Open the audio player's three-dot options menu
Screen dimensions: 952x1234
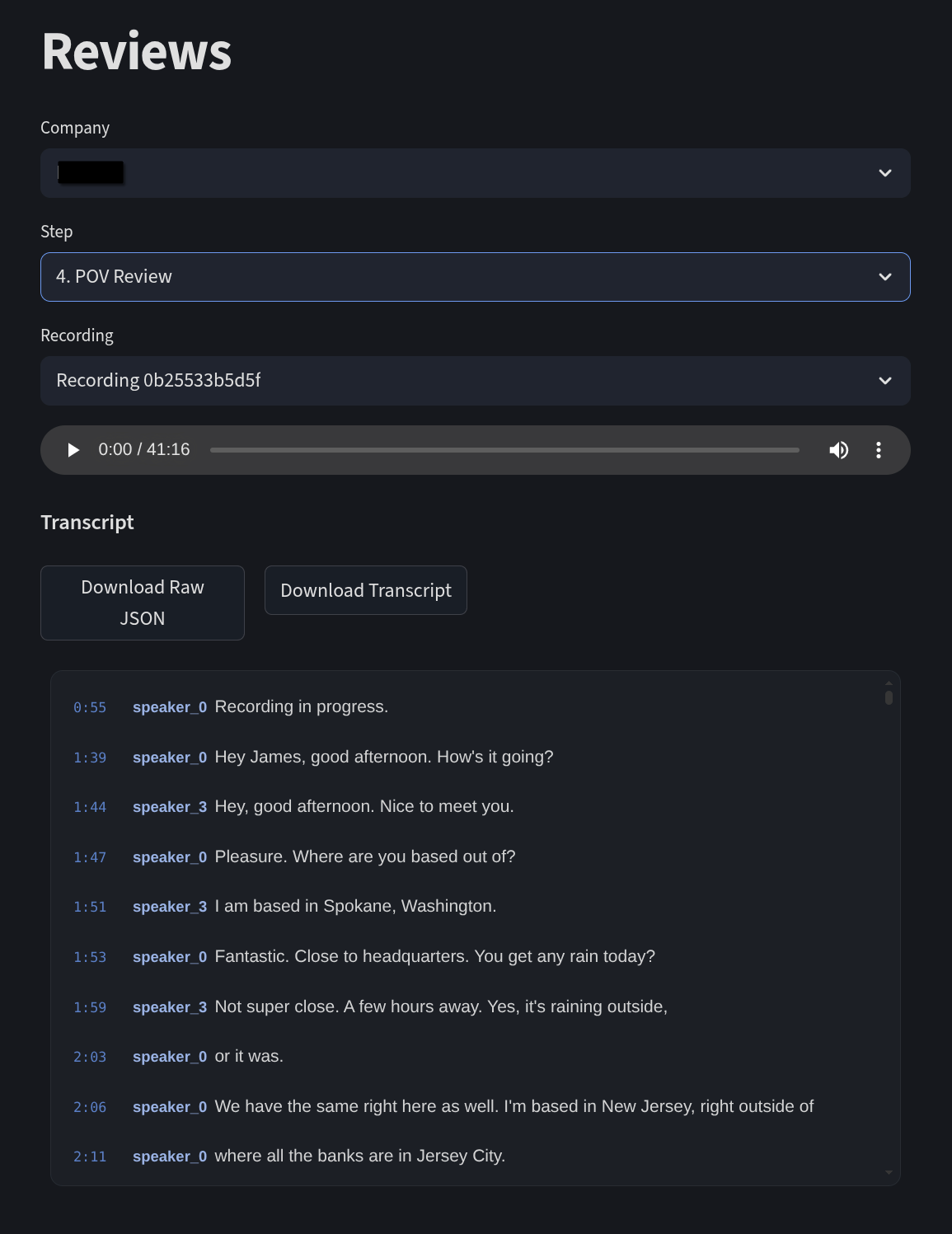click(879, 450)
